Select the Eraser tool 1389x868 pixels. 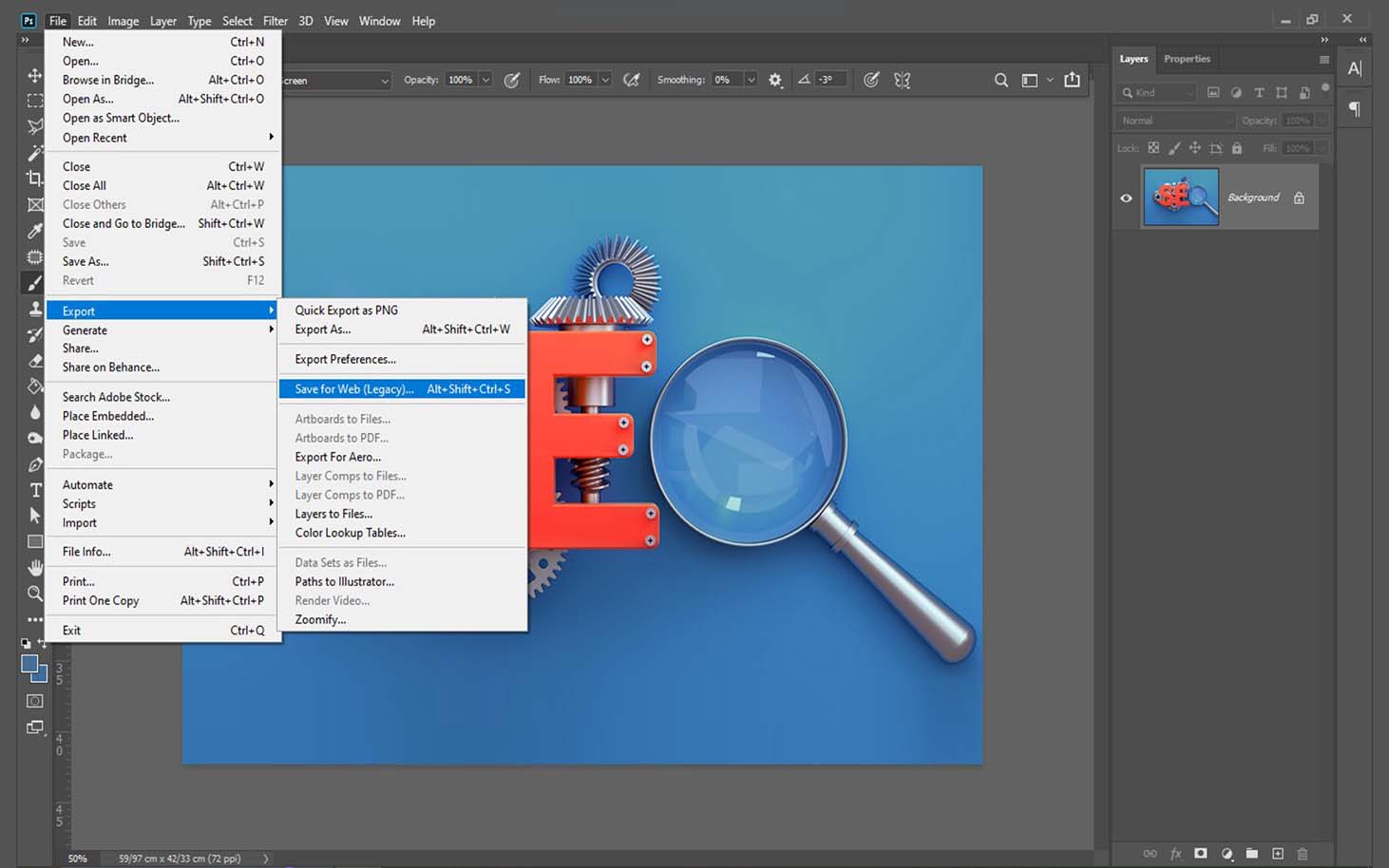[x=35, y=361]
